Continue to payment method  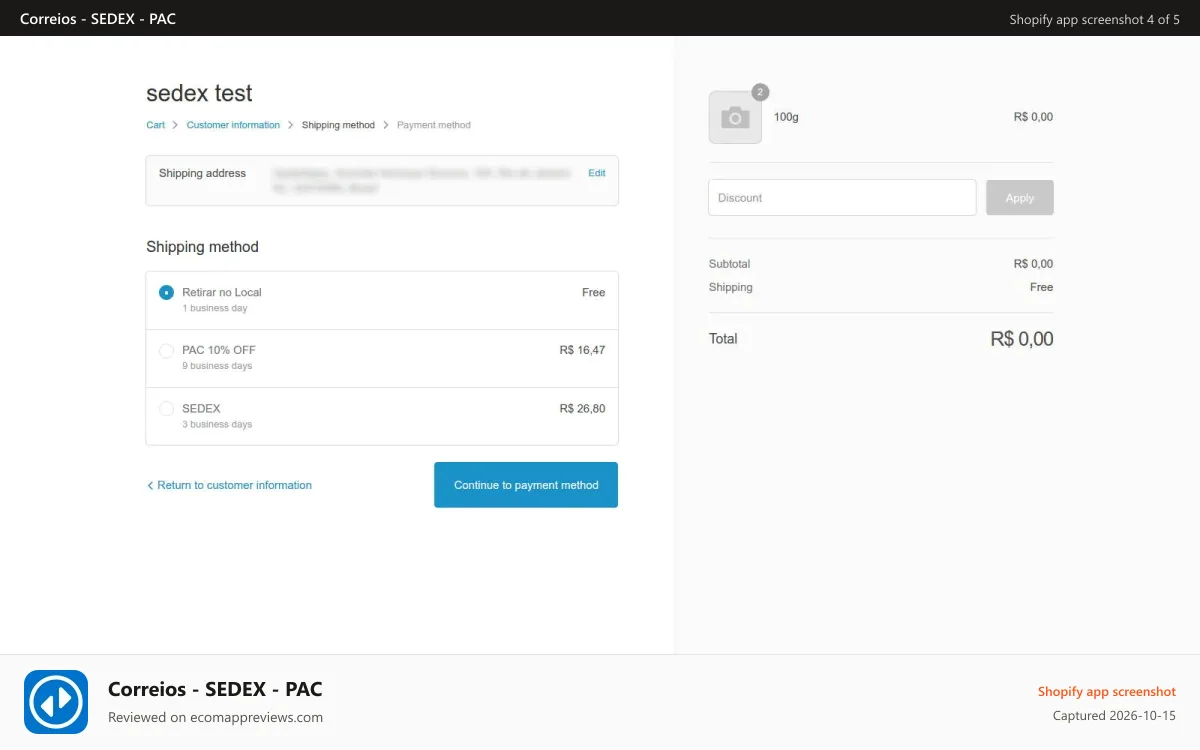(x=526, y=485)
